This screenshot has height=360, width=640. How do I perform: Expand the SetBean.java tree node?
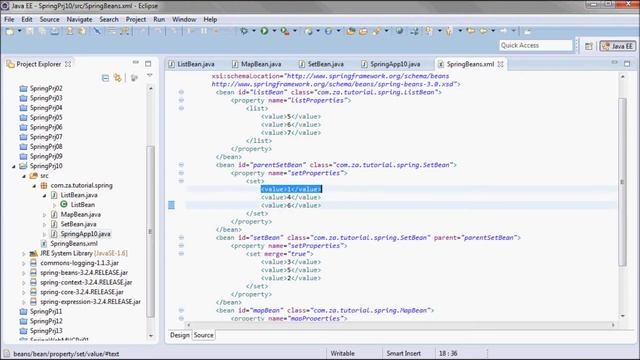pos(44,224)
